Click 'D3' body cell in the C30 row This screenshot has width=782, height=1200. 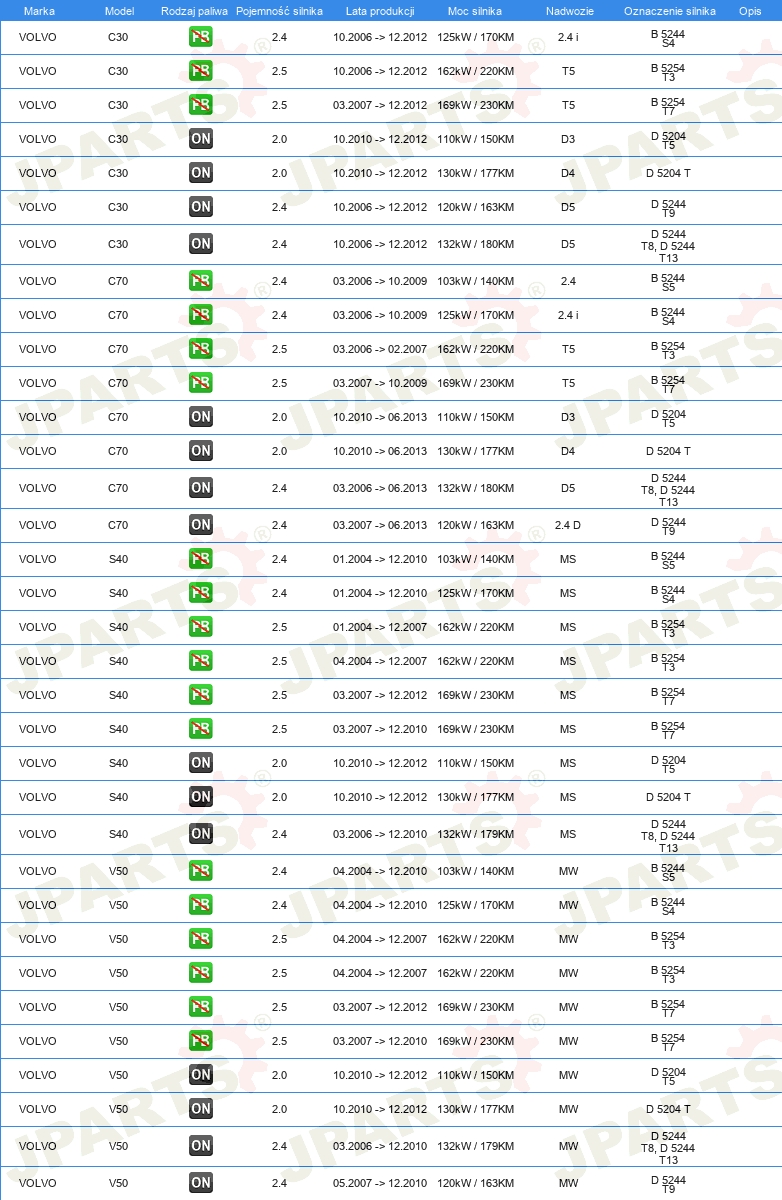568,140
